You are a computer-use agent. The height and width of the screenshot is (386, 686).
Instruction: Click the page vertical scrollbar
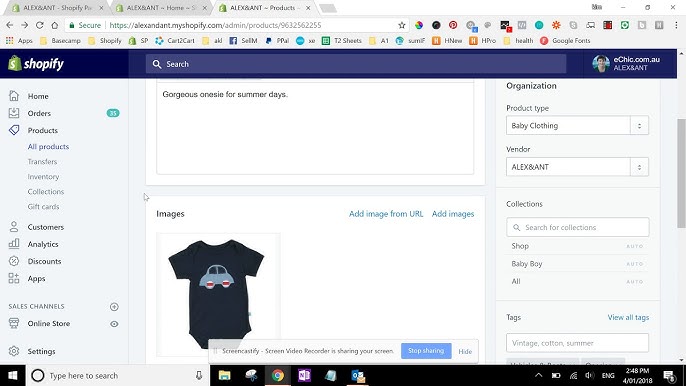point(681,173)
